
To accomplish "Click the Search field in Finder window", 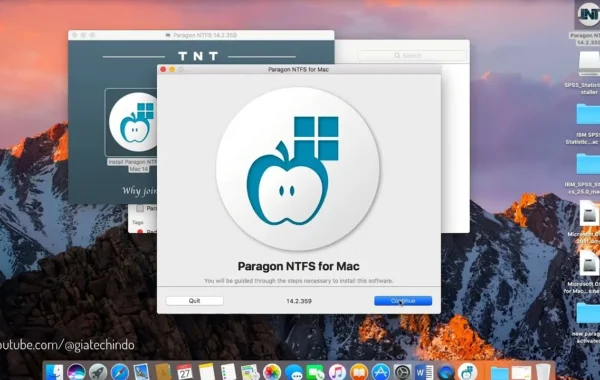I will [x=412, y=55].
